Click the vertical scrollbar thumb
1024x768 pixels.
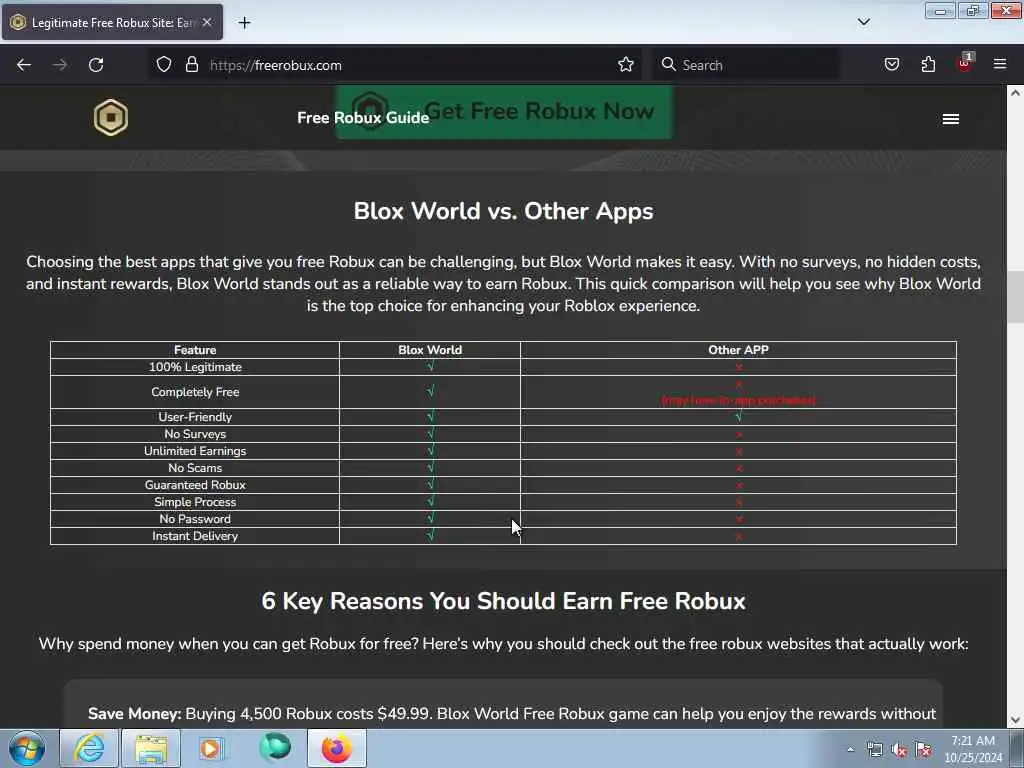1015,296
